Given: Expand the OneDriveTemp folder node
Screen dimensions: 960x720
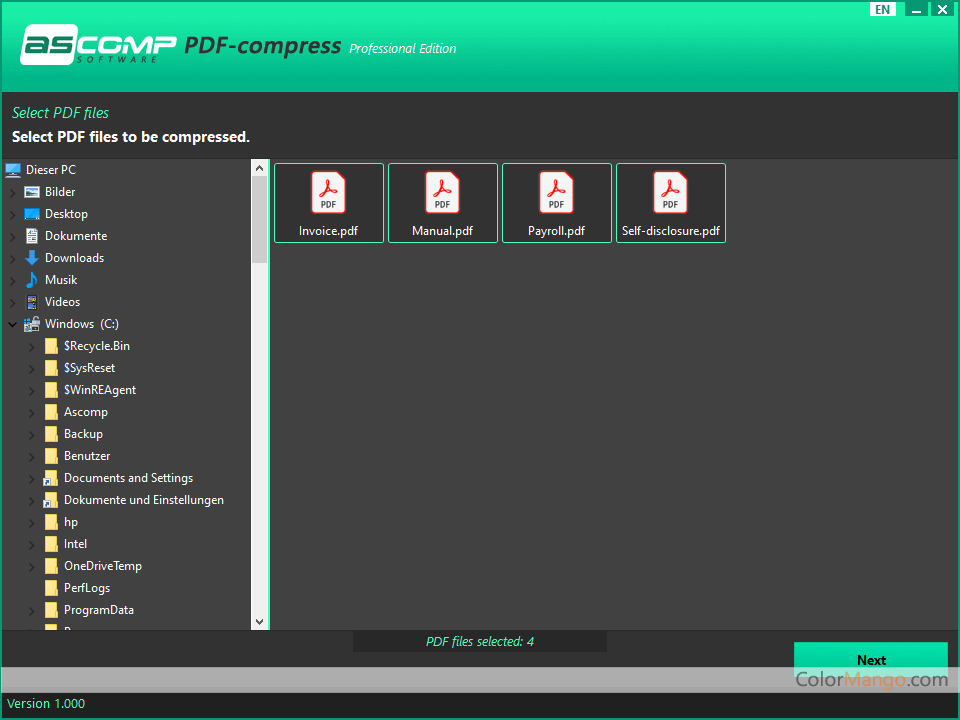Looking at the screenshot, I should 31,568.
